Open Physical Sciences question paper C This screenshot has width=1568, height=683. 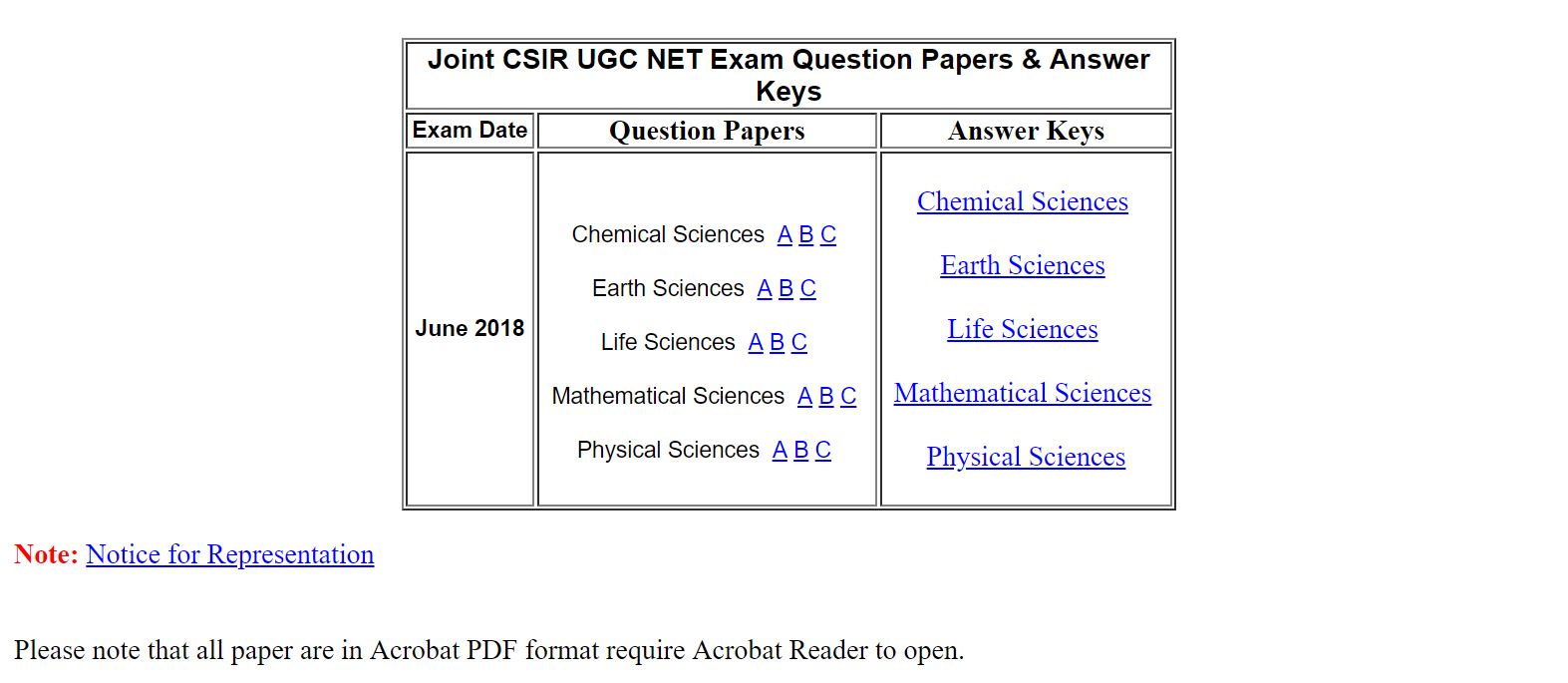click(823, 451)
